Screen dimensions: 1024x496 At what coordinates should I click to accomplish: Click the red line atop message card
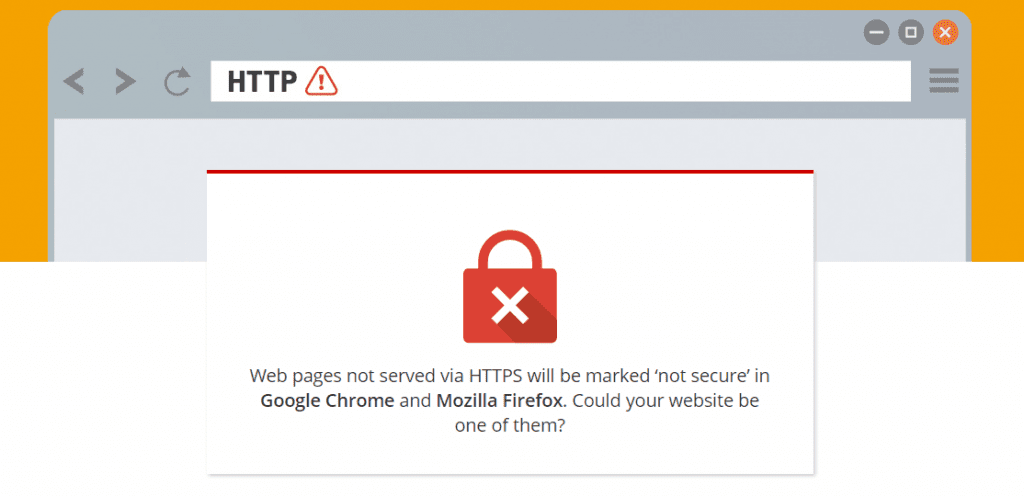click(510, 172)
